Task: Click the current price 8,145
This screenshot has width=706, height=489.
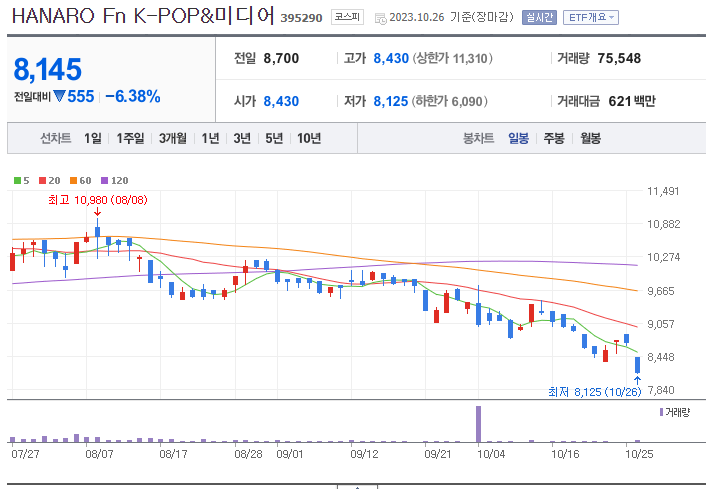Action: [x=48, y=69]
